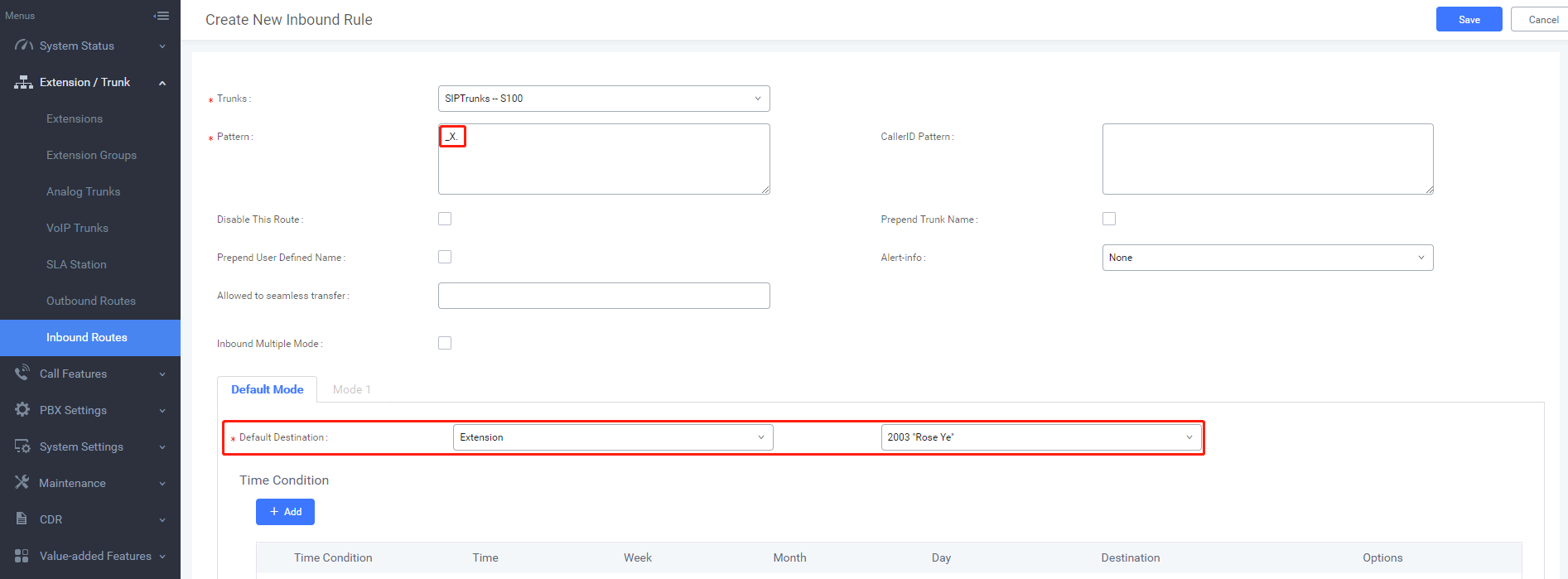The width and height of the screenshot is (1568, 579).
Task: Click the CDR document icon
Action: click(22, 519)
